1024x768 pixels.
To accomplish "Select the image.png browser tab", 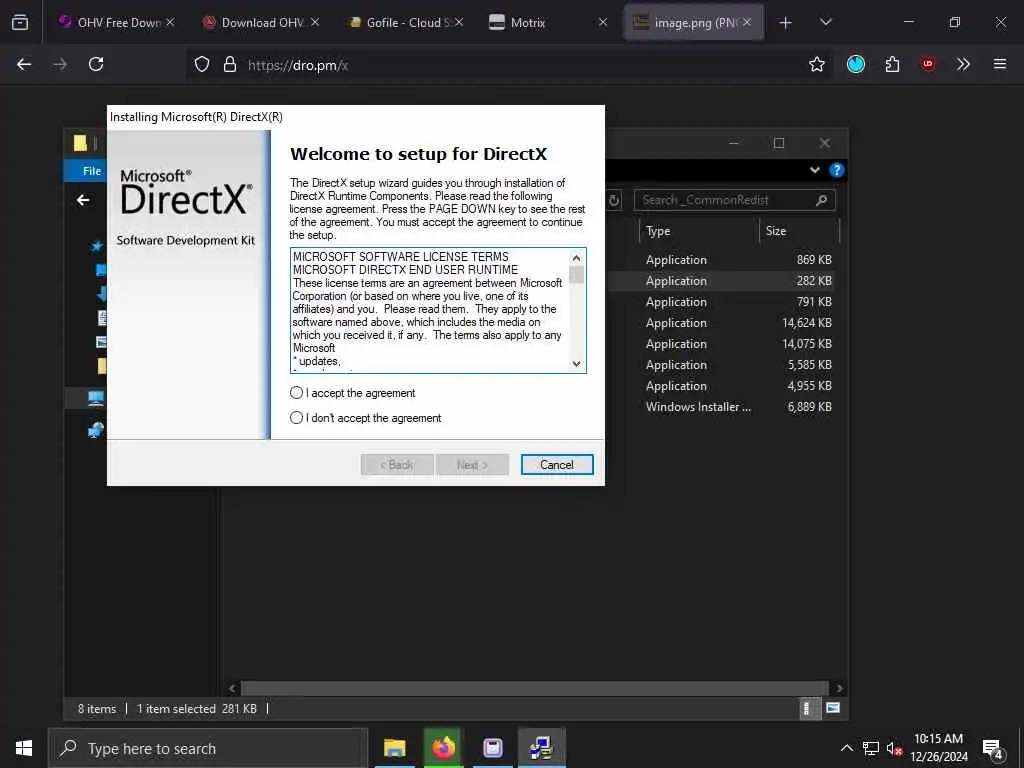I will (x=694, y=22).
